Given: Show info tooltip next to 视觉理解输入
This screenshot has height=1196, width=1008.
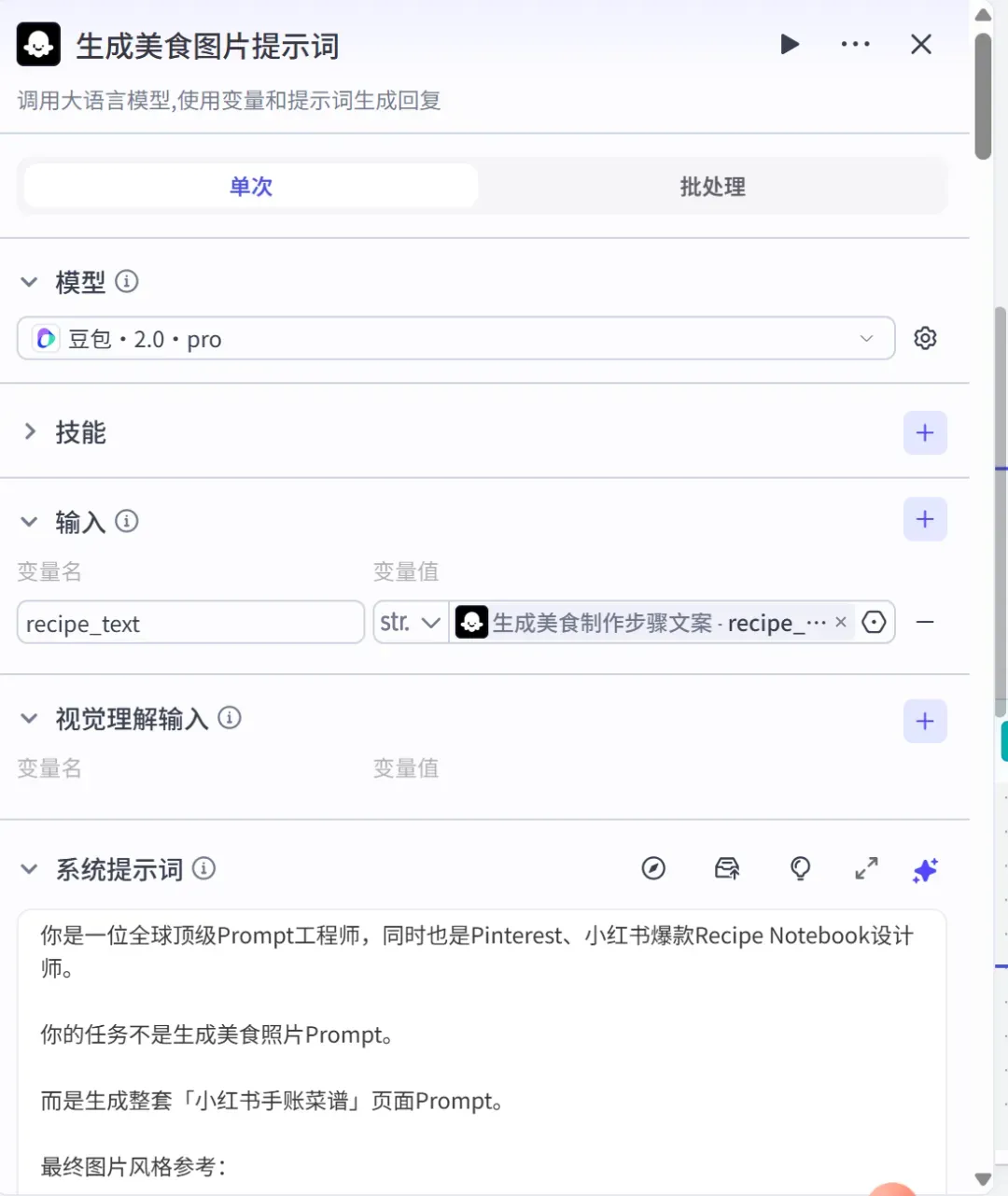Looking at the screenshot, I should 230,717.
